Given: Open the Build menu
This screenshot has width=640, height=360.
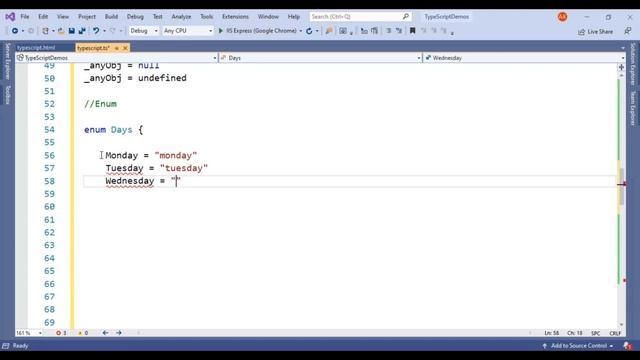Looking at the screenshot, I should [x=111, y=17].
